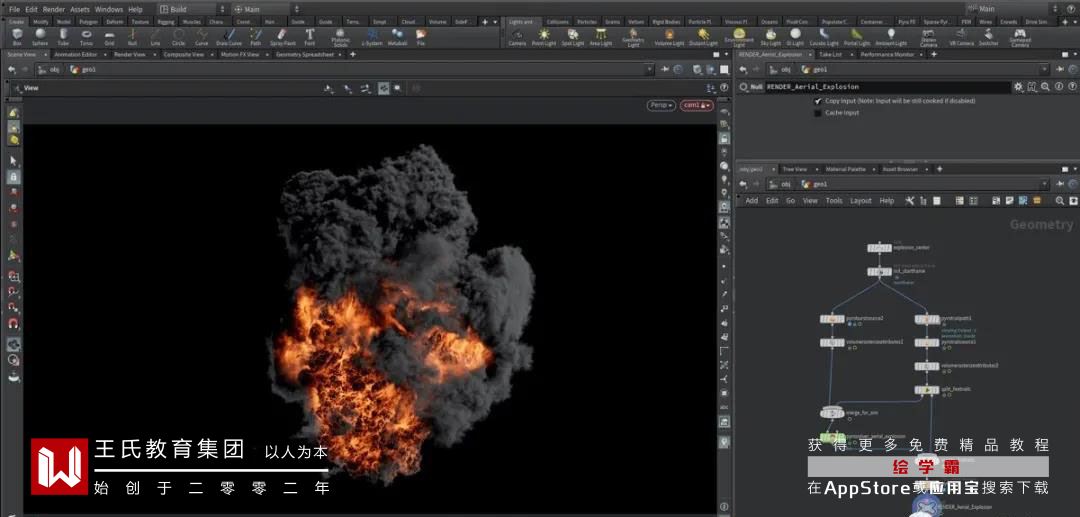Image resolution: width=1080 pixels, height=517 pixels.
Task: Open parameter gear menu for the Null node
Action: pyautogui.click(x=1018, y=87)
